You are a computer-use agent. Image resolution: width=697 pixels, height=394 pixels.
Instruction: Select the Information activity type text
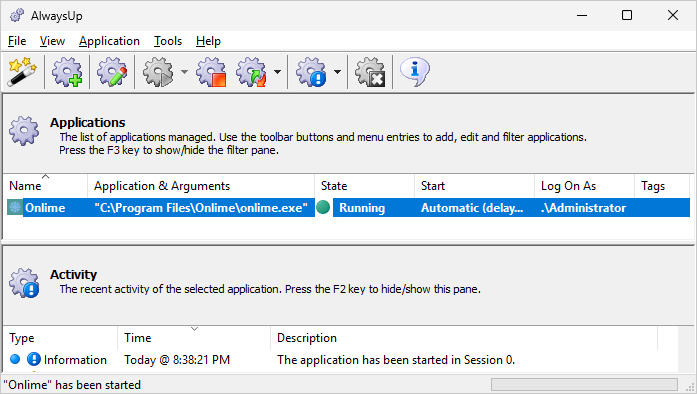(75, 360)
